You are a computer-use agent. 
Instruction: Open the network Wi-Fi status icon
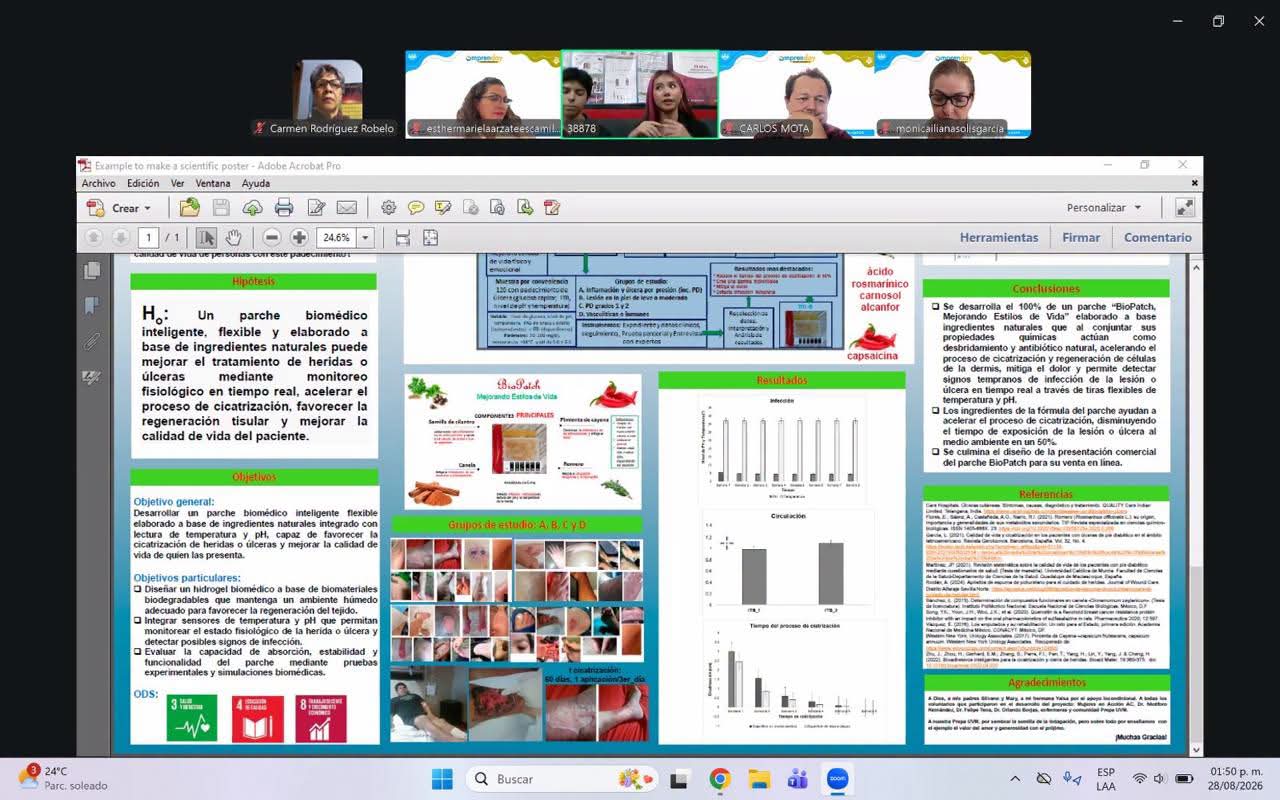tap(1139, 779)
